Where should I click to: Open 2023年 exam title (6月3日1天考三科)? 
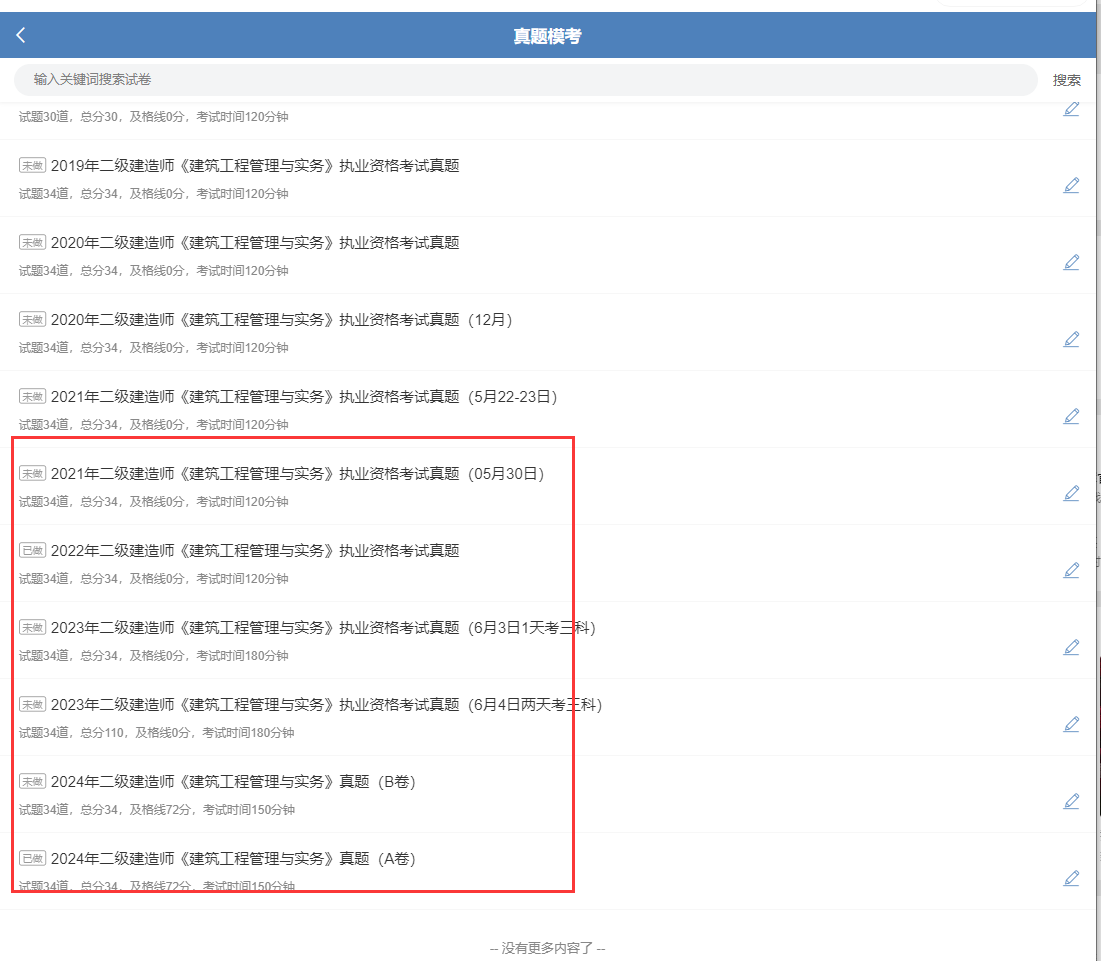(323, 628)
